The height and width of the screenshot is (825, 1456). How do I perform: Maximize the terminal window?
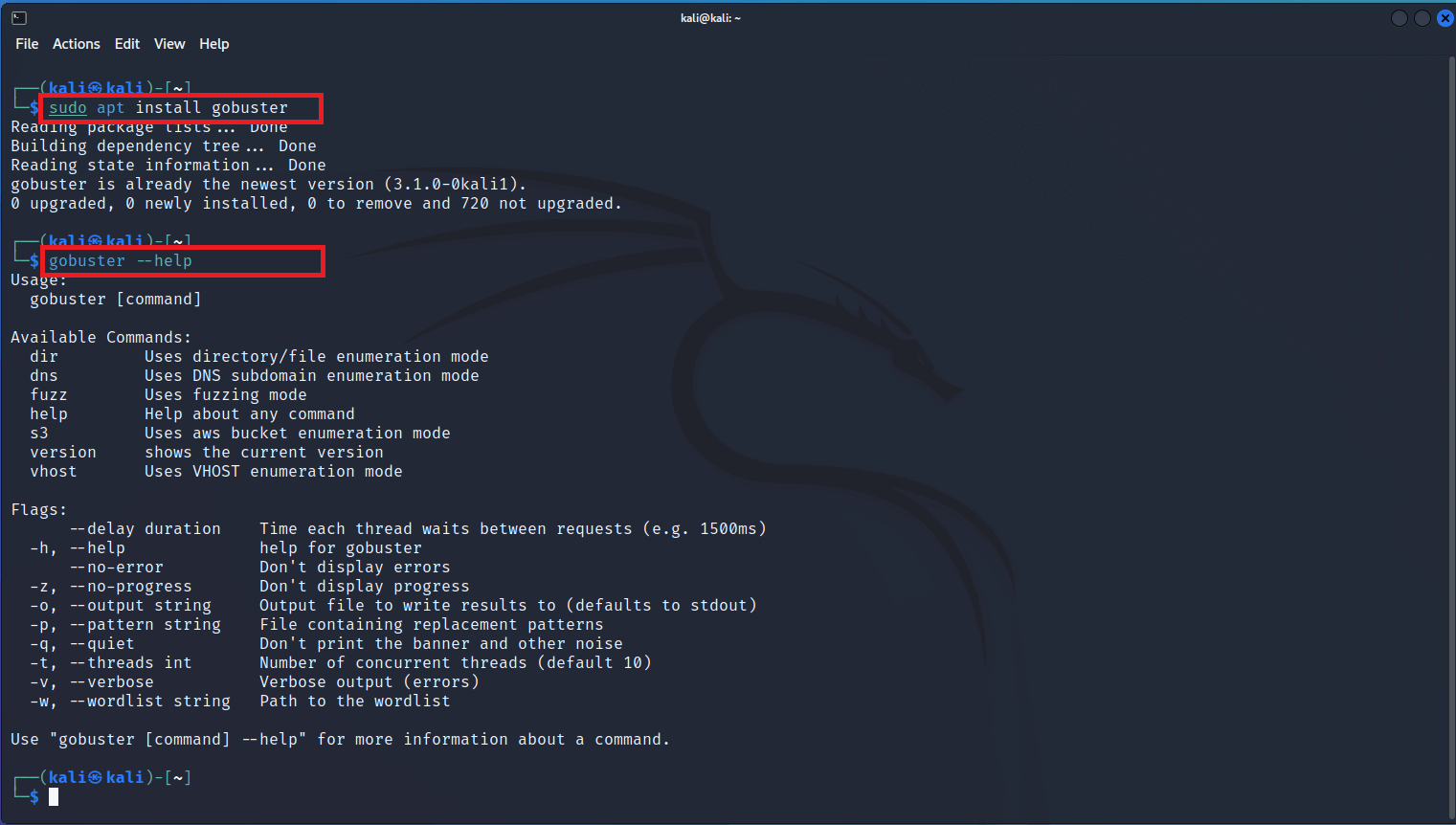point(1422,18)
